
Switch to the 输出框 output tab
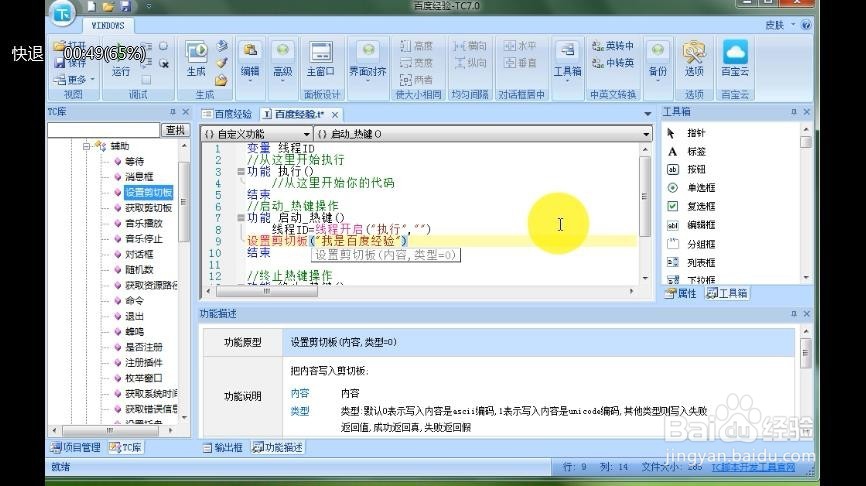(x=223, y=447)
